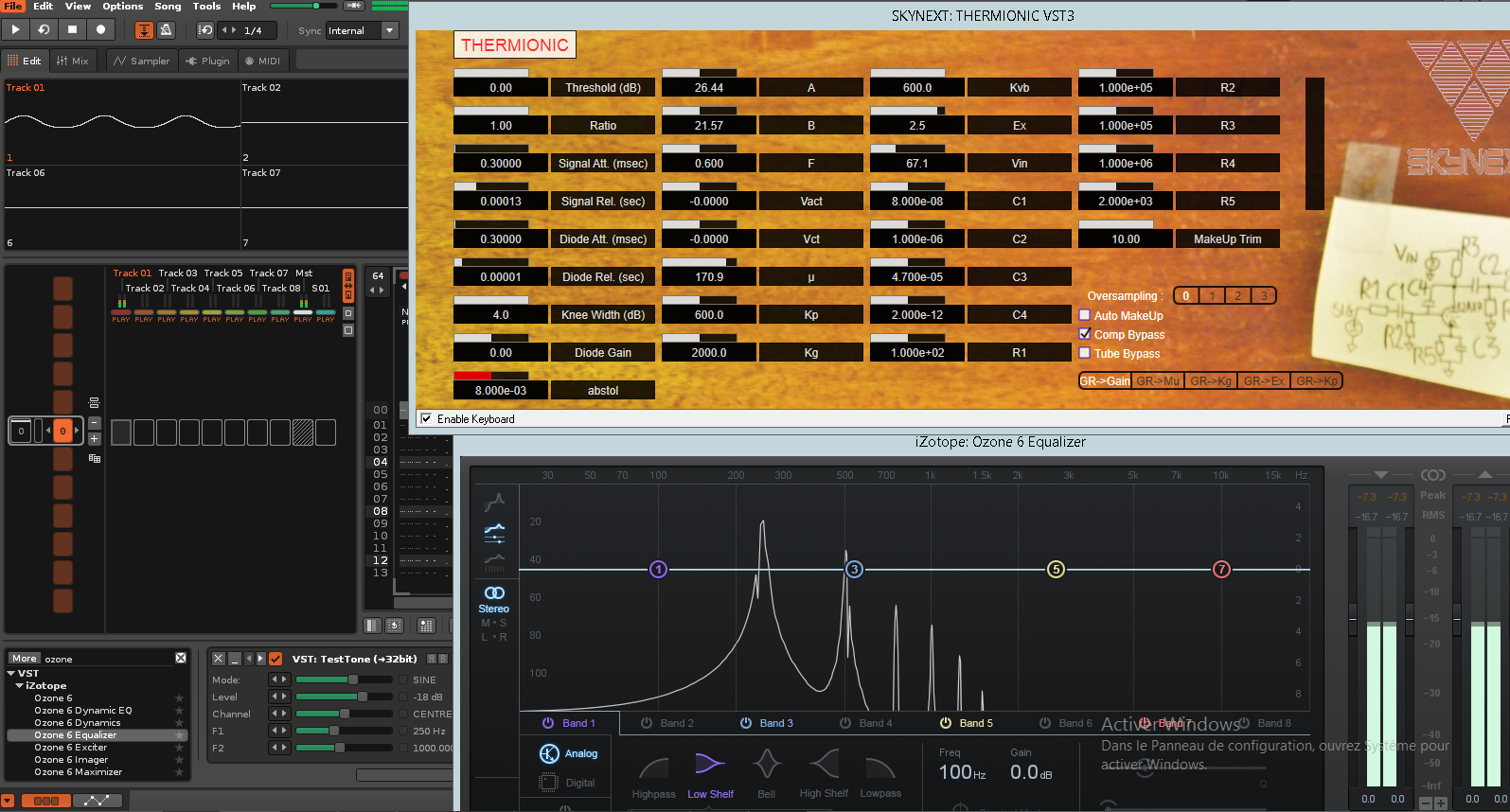Select the GR->Ex mode button
Image resolution: width=1510 pixels, height=812 pixels.
[x=1264, y=380]
